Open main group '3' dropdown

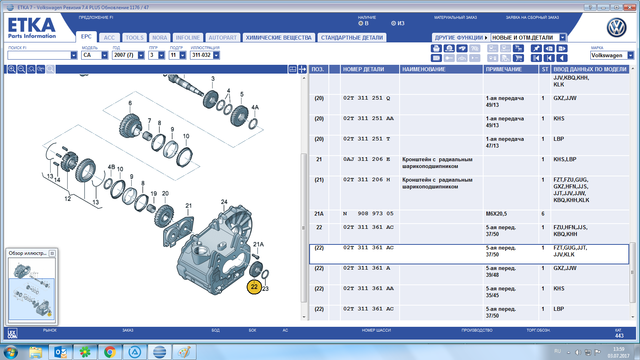(x=162, y=55)
